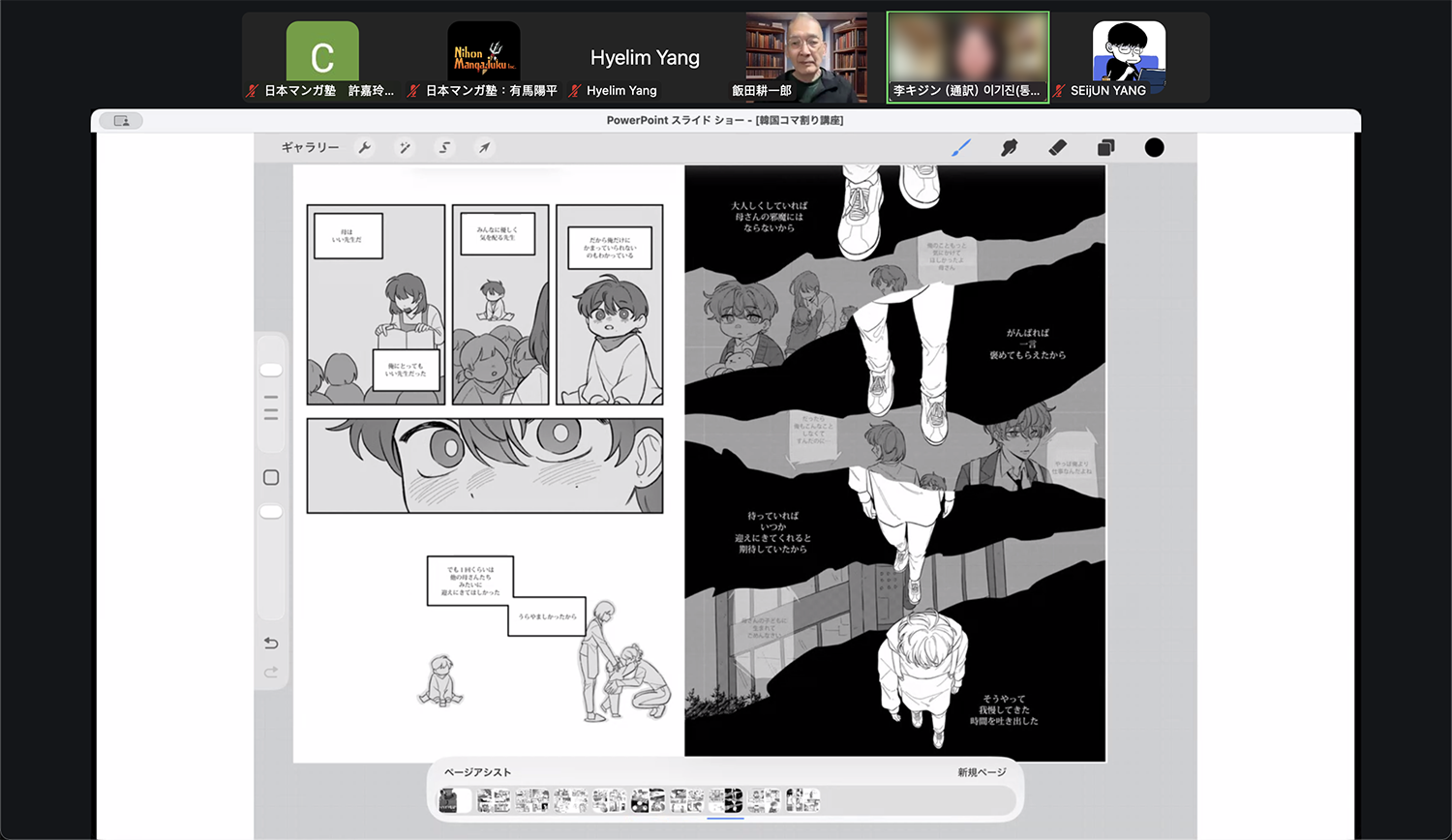Select the Brush tool
The image size is (1452, 840).
click(960, 148)
